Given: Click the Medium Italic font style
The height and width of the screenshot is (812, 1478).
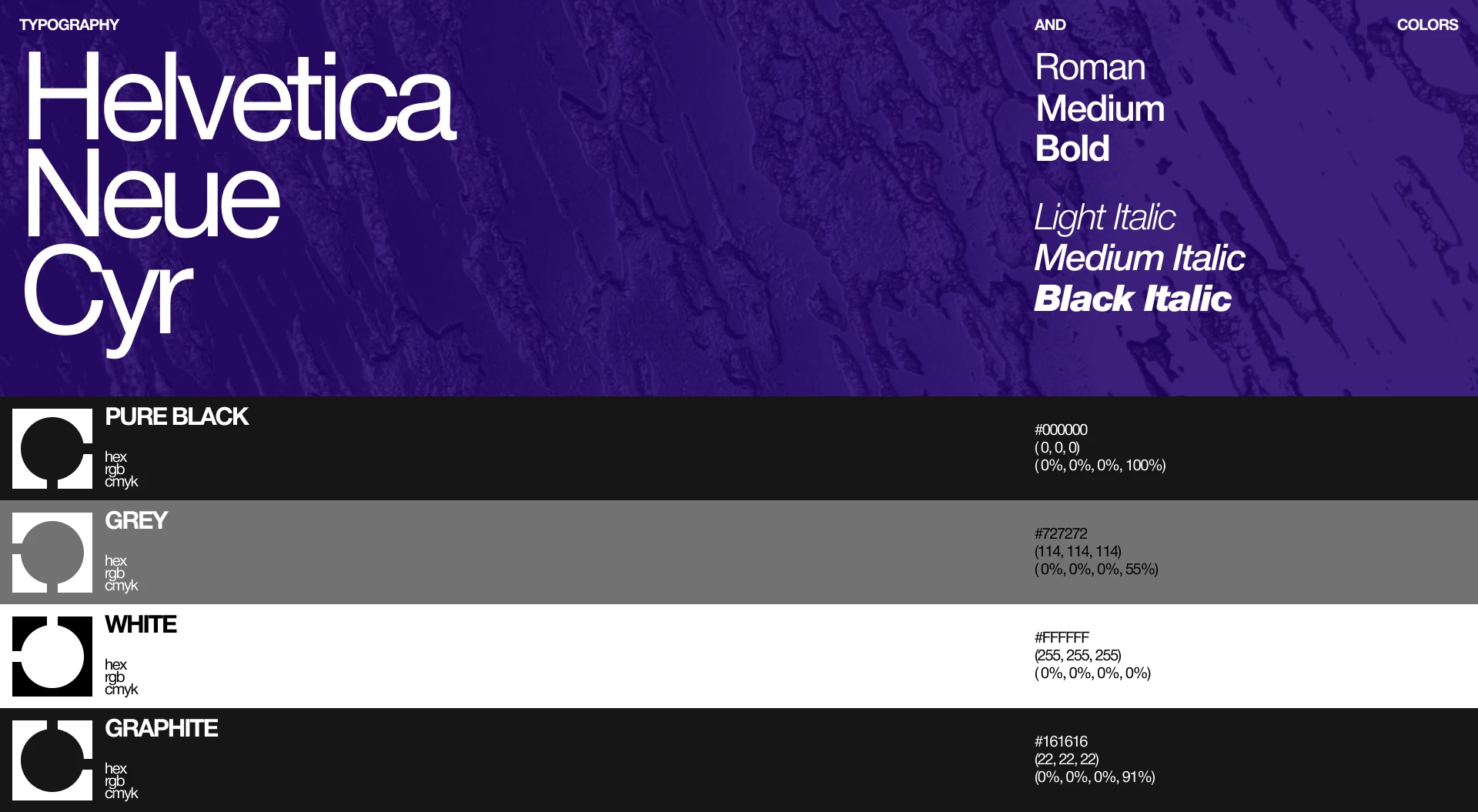Looking at the screenshot, I should [1139, 258].
